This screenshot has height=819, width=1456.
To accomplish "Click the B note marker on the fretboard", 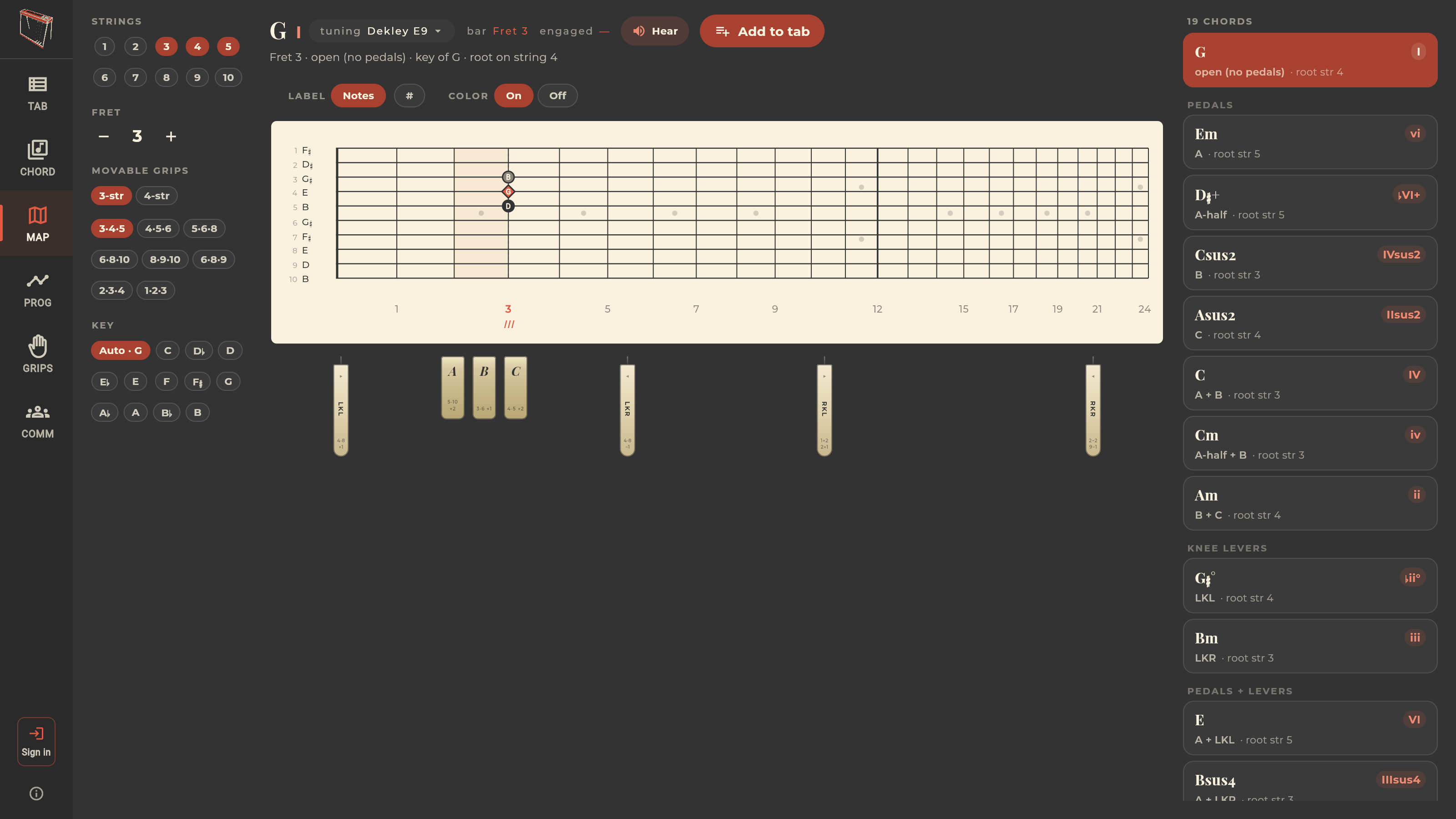I will (508, 177).
